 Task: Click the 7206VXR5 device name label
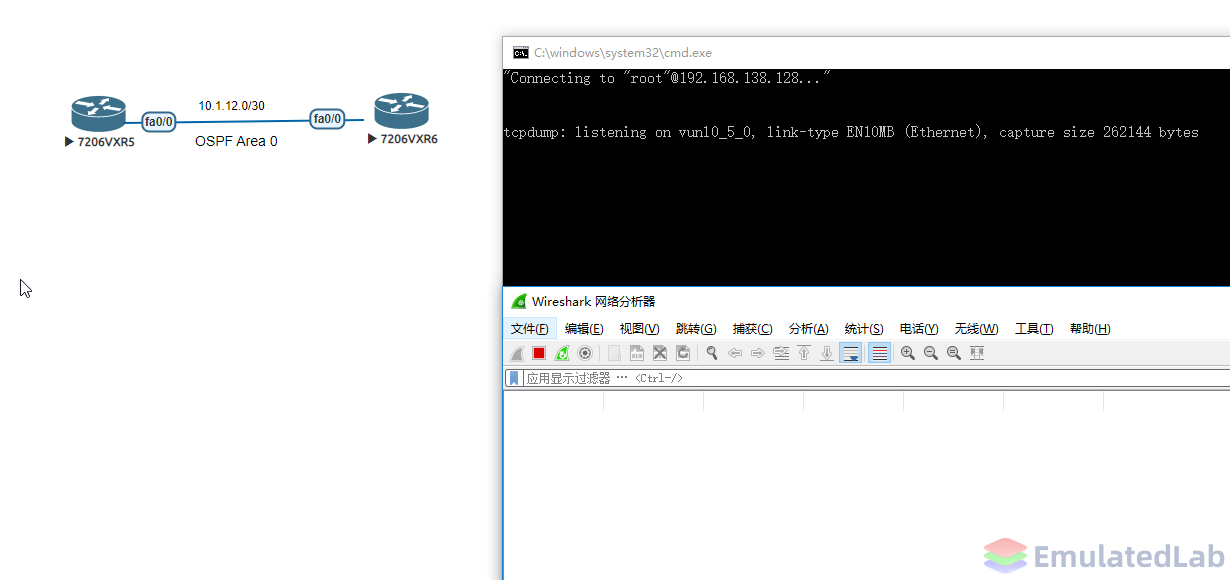coord(106,142)
